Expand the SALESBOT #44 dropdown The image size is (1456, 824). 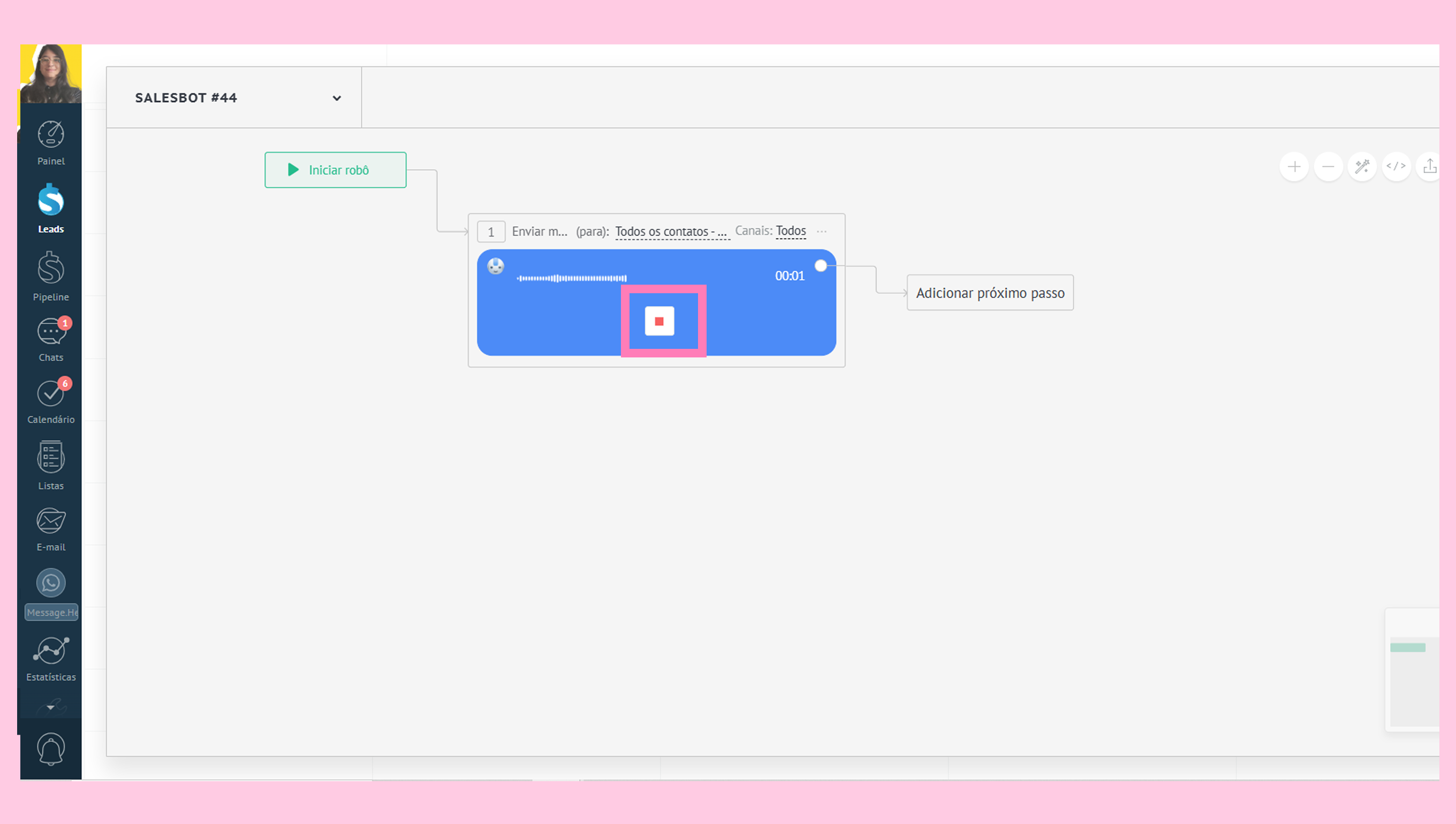[x=336, y=98]
